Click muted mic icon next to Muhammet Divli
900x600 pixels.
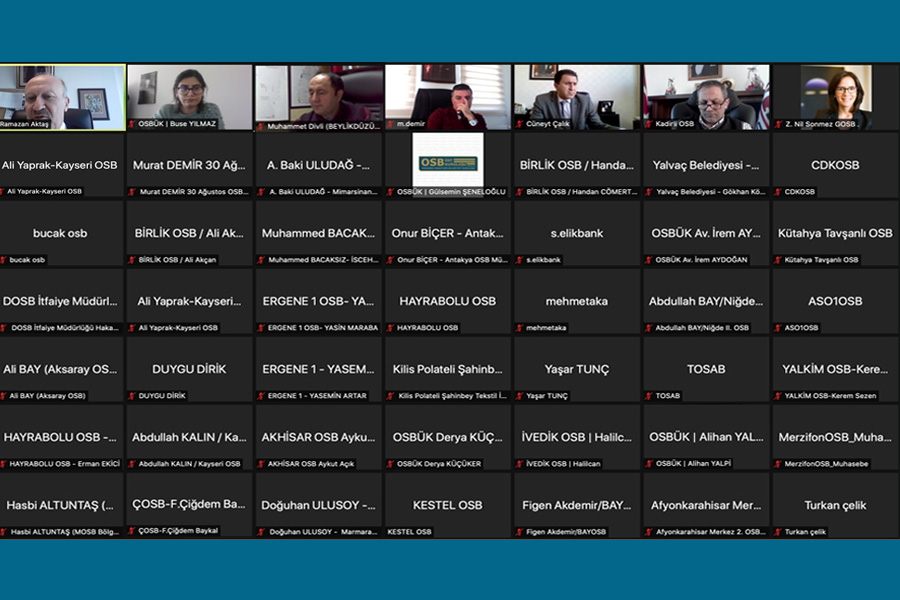pyautogui.click(x=261, y=126)
